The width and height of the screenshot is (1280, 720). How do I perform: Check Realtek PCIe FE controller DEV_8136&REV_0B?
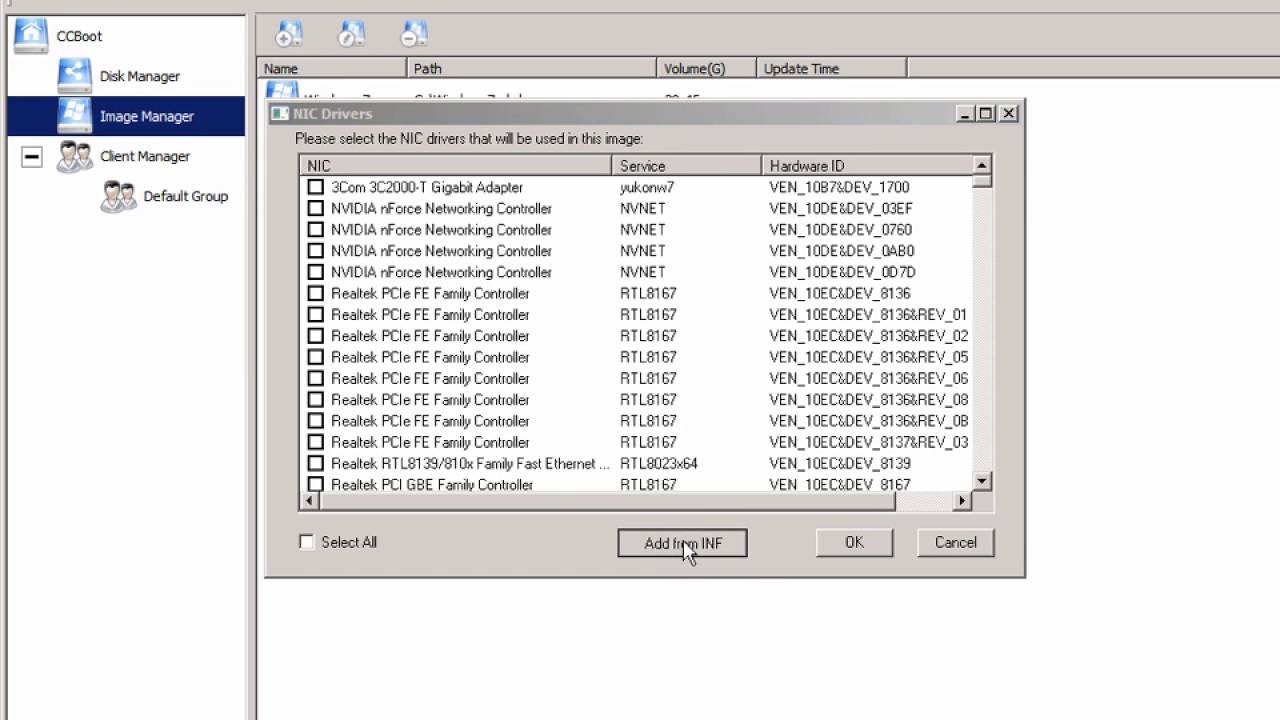pyautogui.click(x=316, y=421)
